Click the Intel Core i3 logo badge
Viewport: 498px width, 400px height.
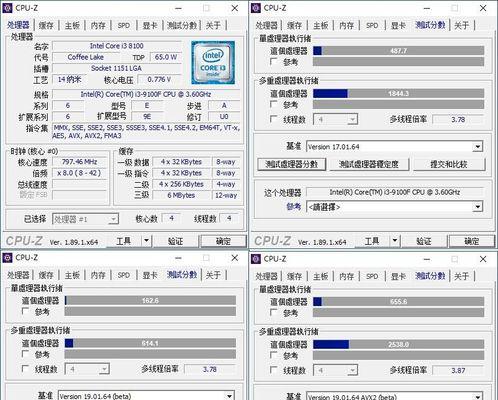(213, 62)
